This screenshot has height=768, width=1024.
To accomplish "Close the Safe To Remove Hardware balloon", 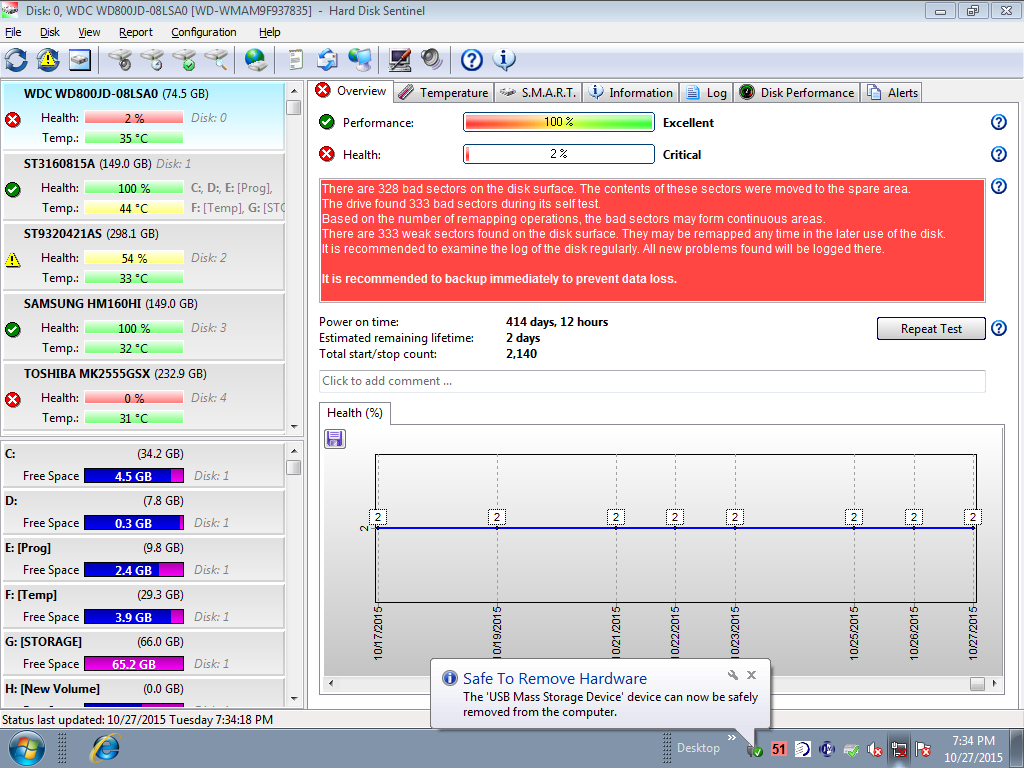I will pos(752,675).
